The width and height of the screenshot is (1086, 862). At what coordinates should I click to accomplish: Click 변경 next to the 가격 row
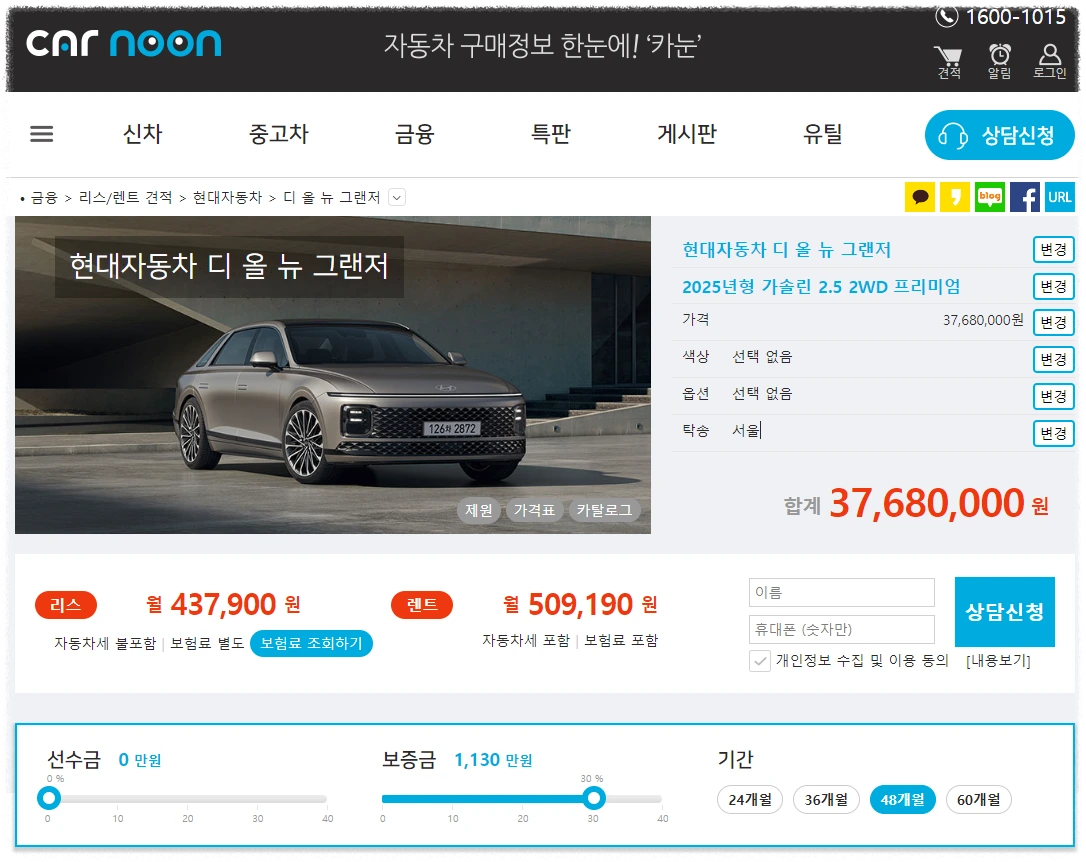[x=1053, y=322]
